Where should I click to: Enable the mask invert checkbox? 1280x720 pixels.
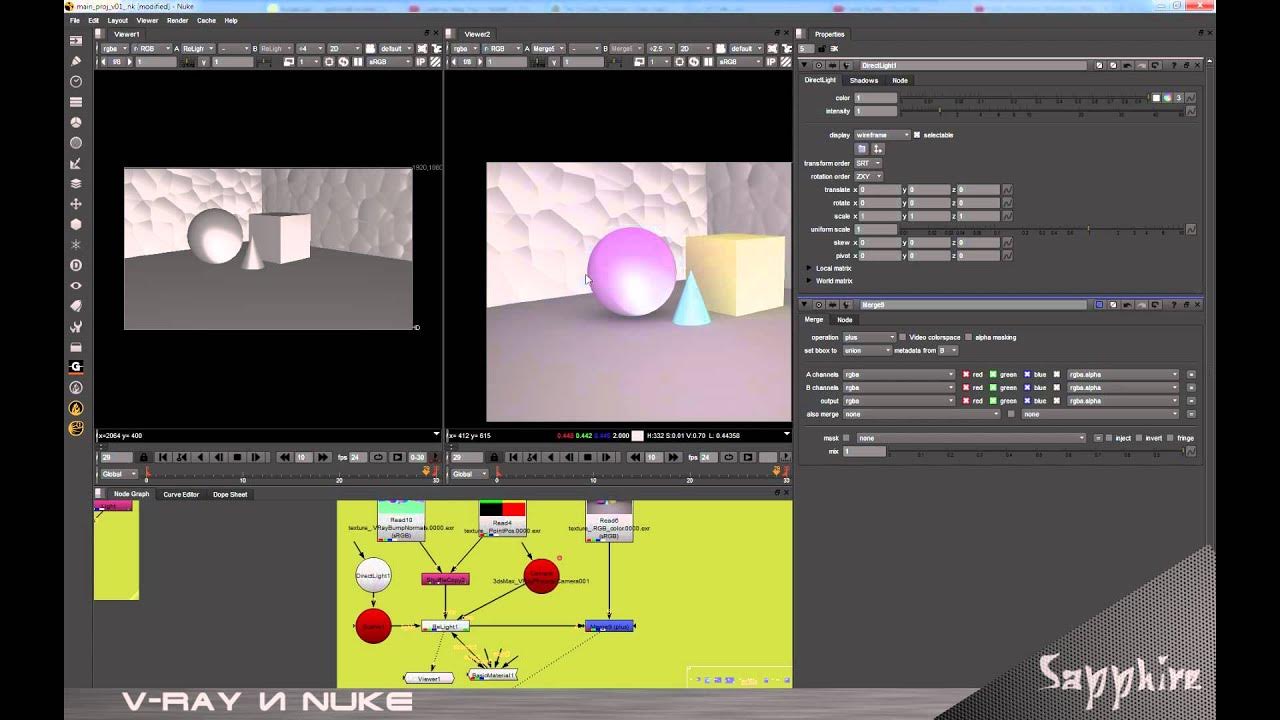(x=1139, y=438)
